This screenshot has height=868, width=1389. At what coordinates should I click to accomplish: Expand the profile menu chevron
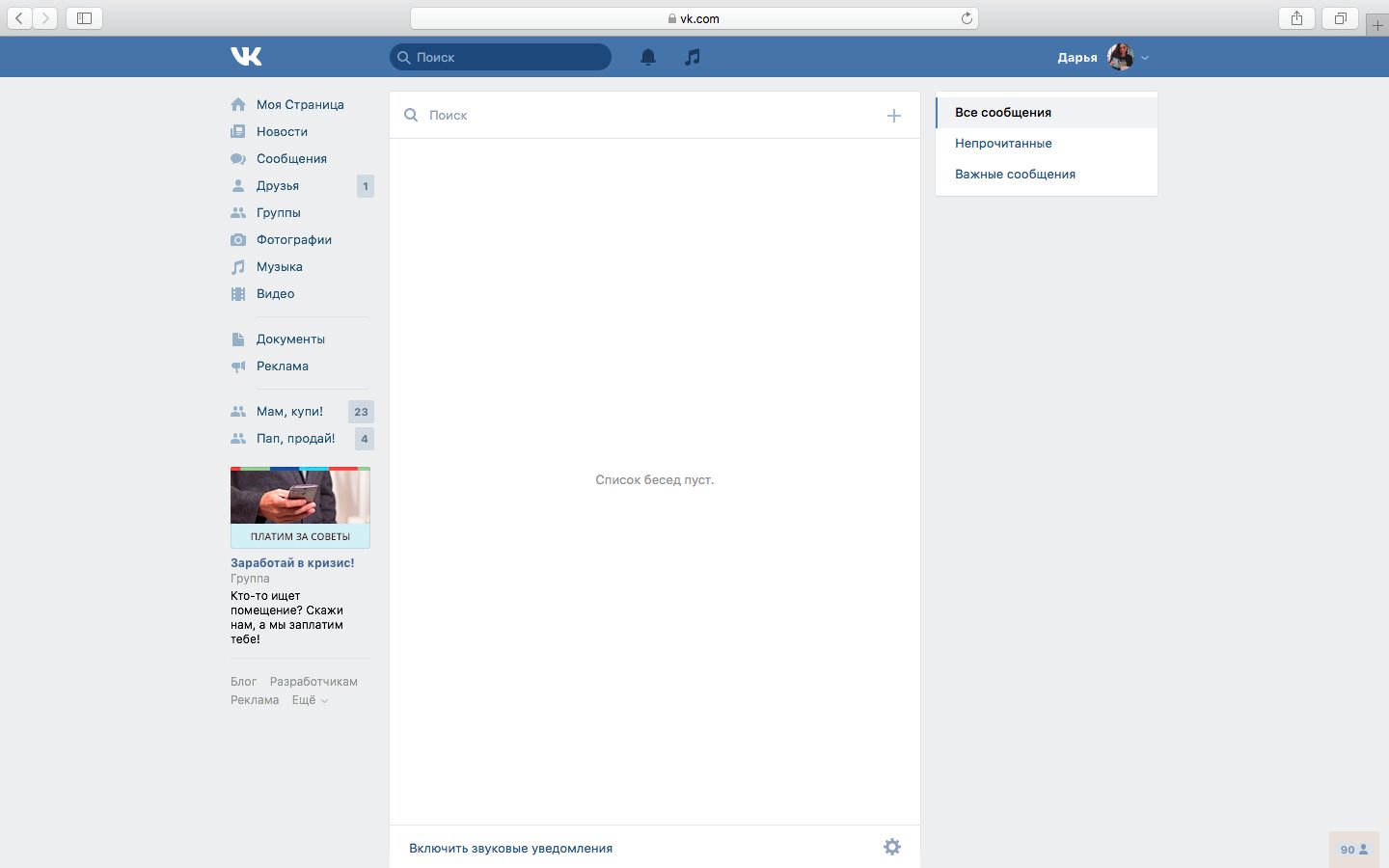pyautogui.click(x=1145, y=58)
